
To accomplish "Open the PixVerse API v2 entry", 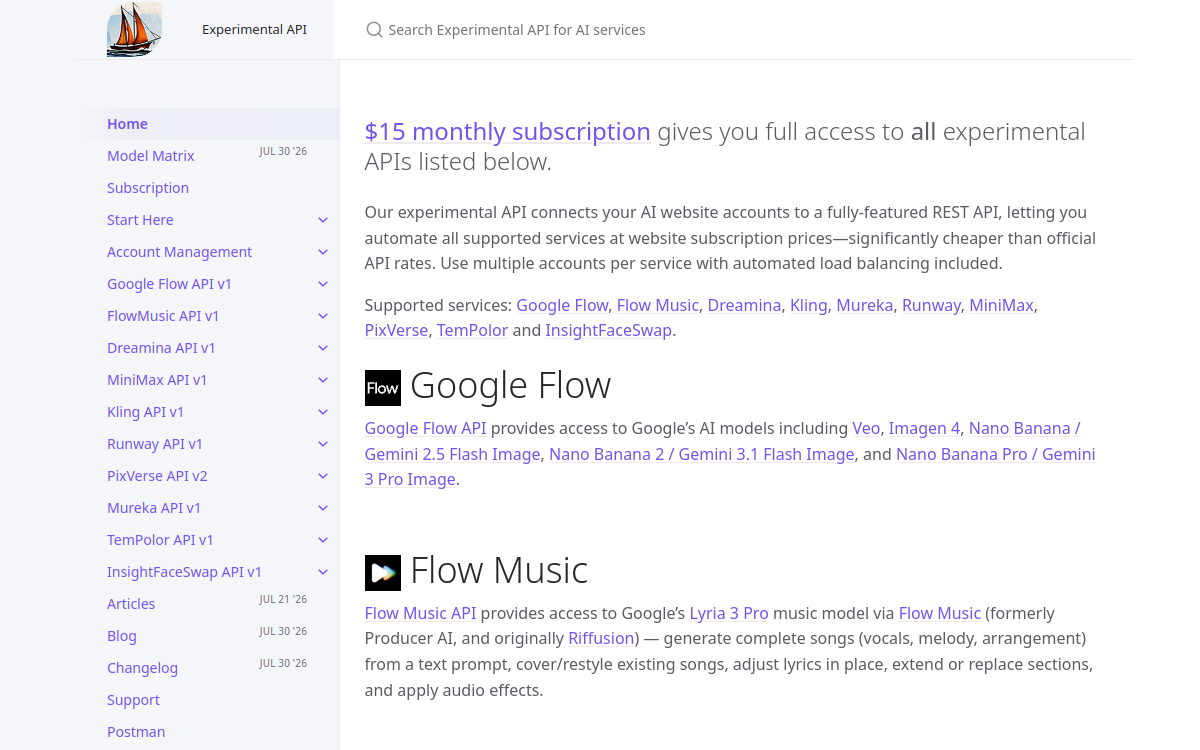I will (157, 476).
